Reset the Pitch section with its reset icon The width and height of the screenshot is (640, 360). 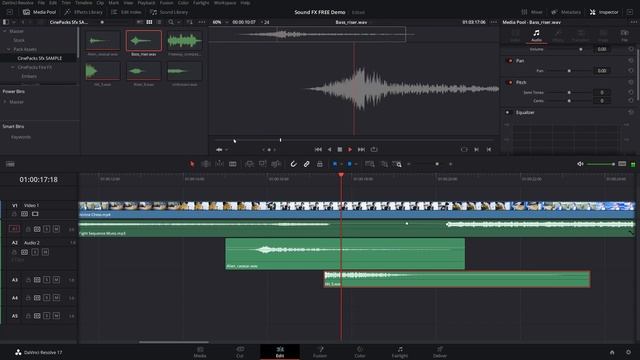pyautogui.click(x=631, y=82)
